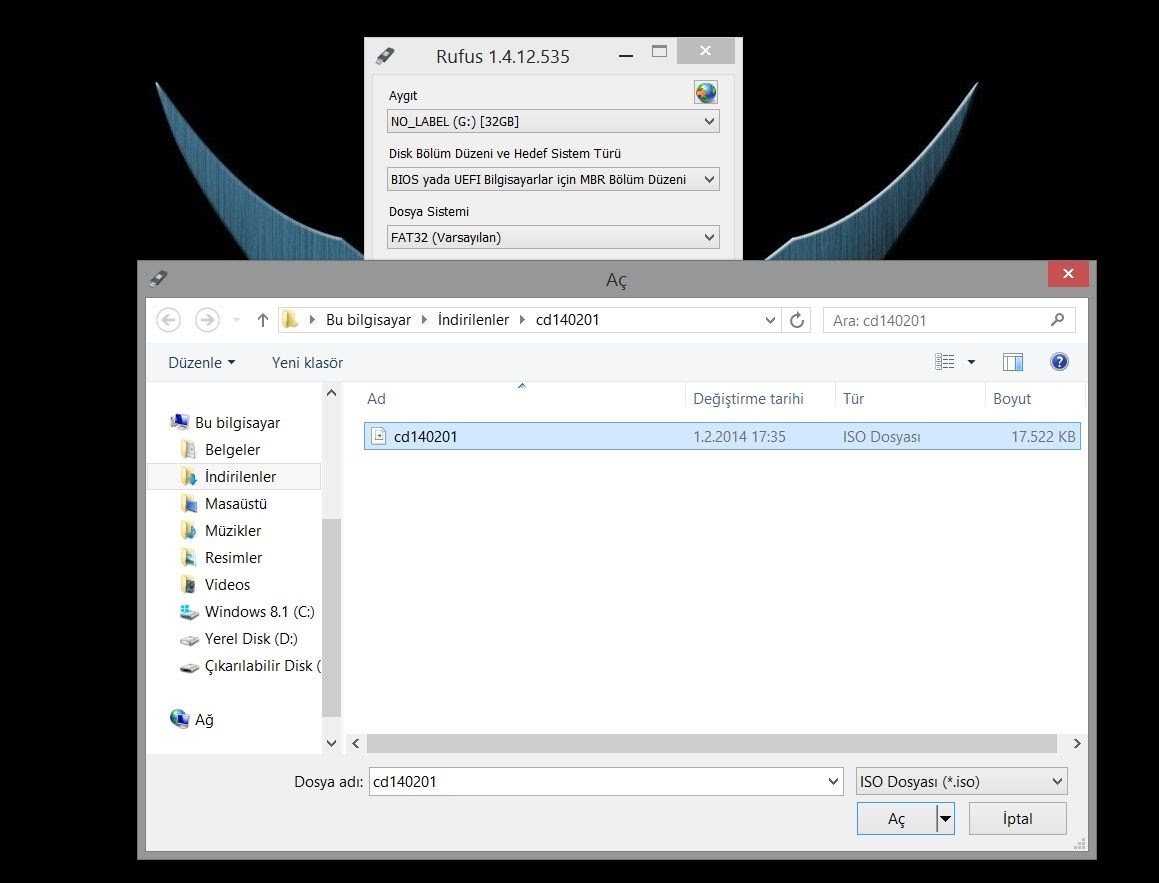Viewport: 1159px width, 883px height.
Task: Go up one folder level
Action: (x=262, y=320)
